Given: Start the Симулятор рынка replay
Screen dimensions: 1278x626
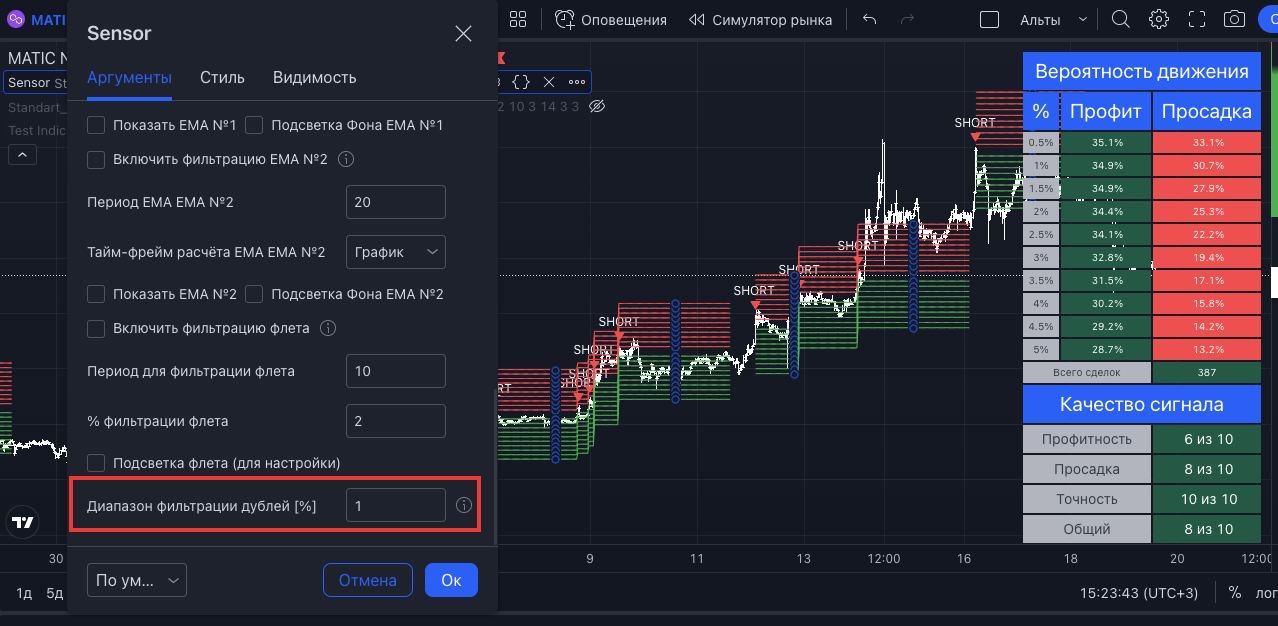Looking at the screenshot, I should coord(760,19).
